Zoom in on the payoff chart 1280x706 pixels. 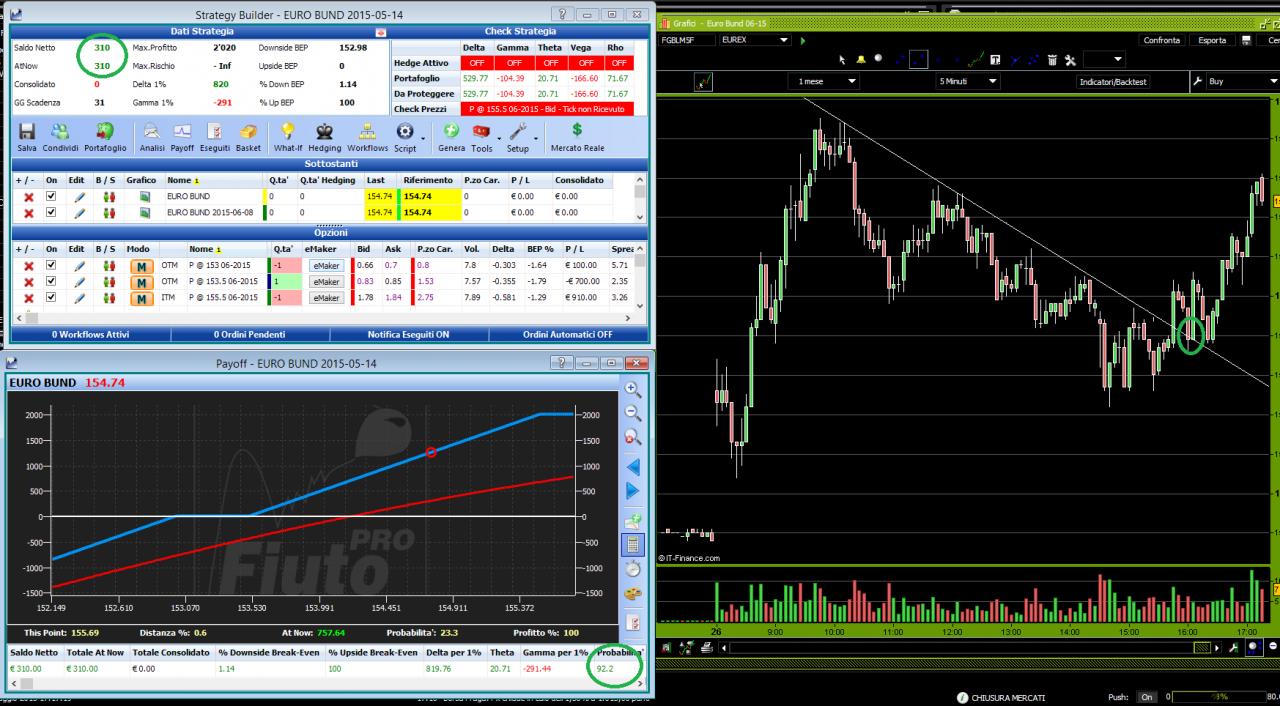(x=633, y=388)
